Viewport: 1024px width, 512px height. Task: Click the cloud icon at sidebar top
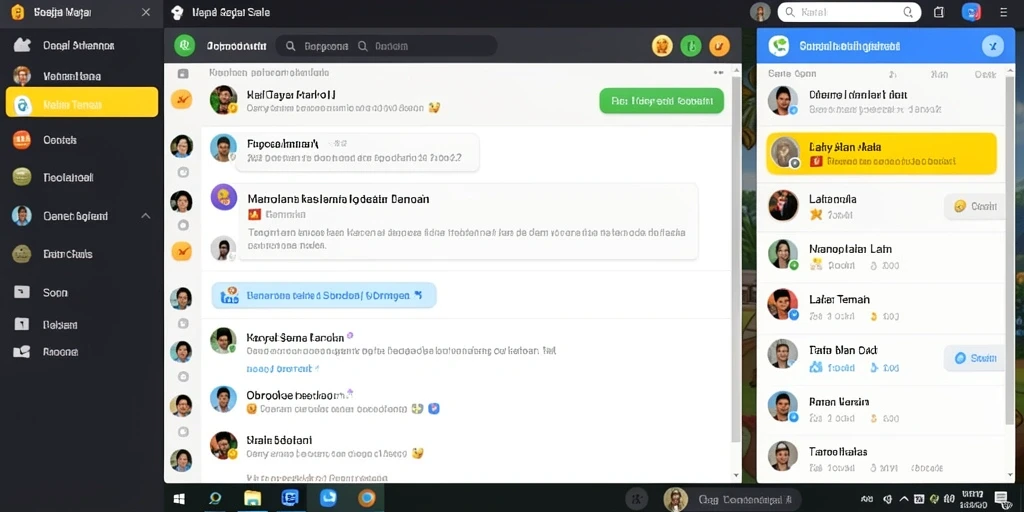click(x=22, y=45)
